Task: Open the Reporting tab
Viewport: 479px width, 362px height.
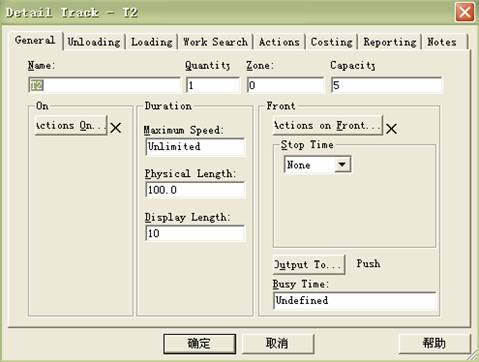Action: click(390, 42)
